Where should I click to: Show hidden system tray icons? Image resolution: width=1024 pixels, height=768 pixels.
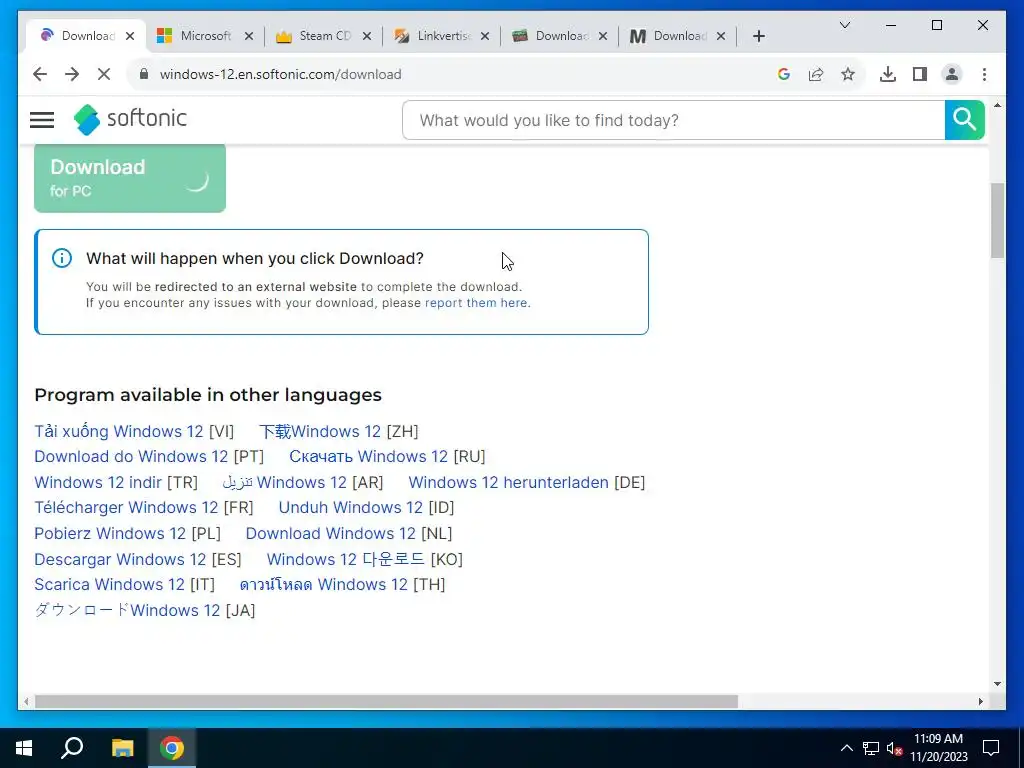[x=846, y=748]
